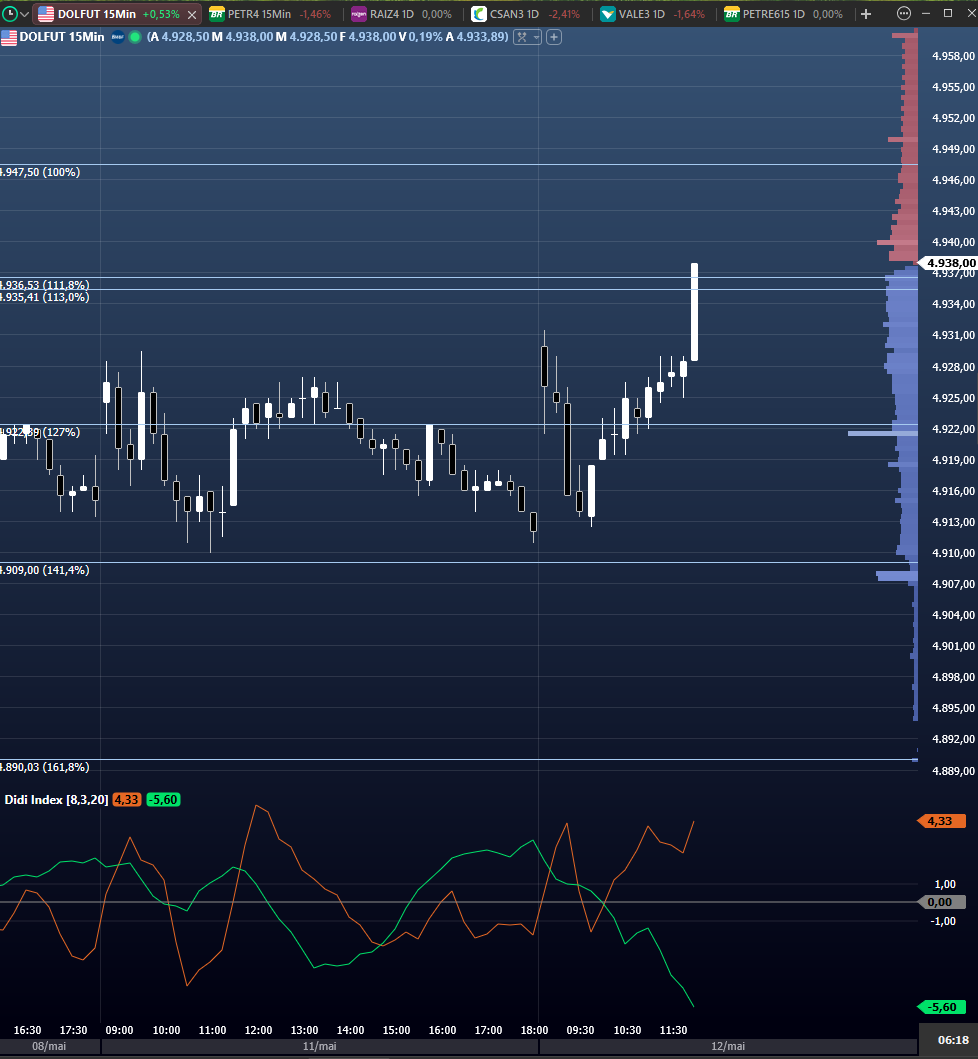Screen dimensions: 978x1059
Task: Click the current price tag 4.938,00
Action: click(948, 263)
